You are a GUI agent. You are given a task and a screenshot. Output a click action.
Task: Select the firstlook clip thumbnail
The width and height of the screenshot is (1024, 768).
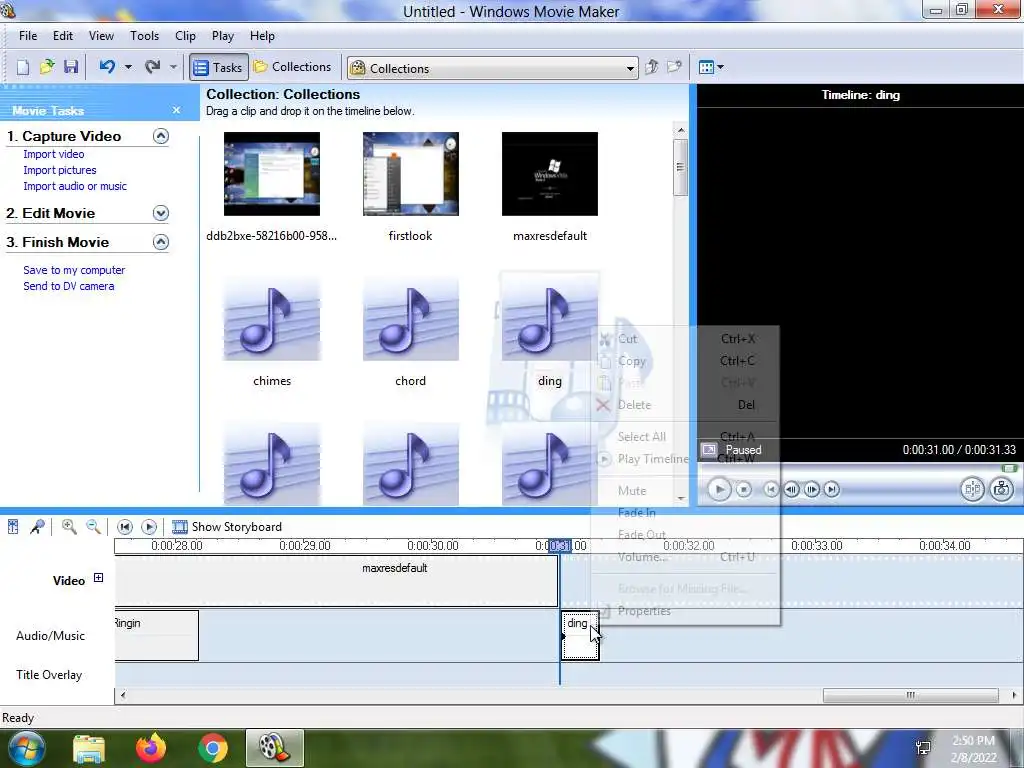(x=410, y=174)
